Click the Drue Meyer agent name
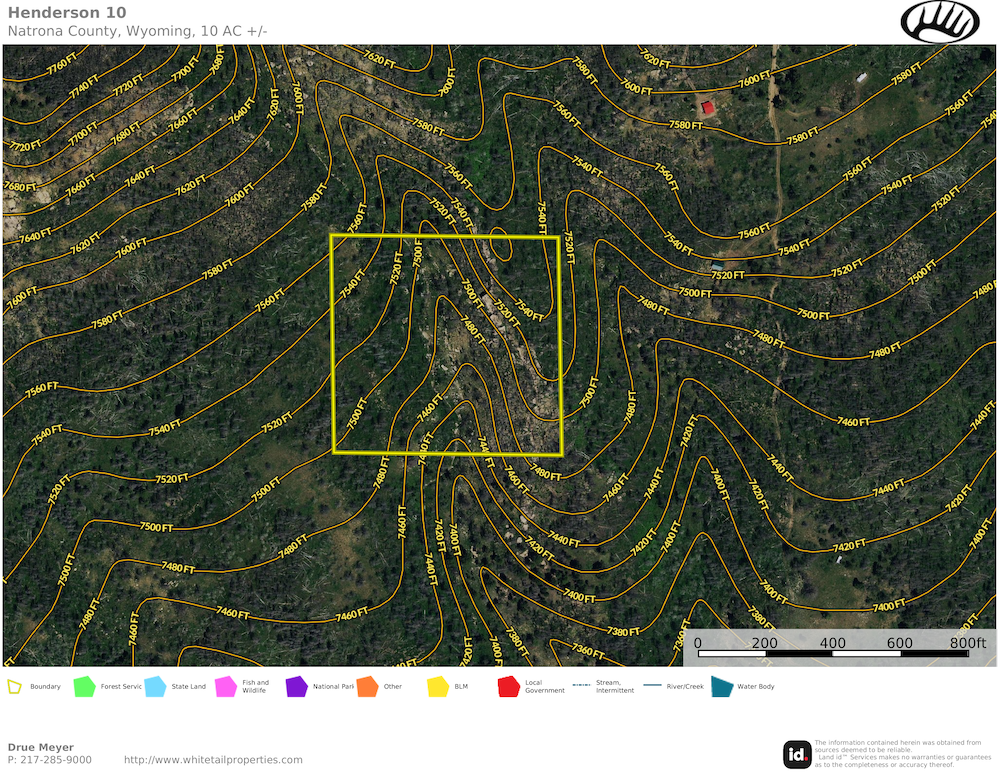 click(x=41, y=747)
